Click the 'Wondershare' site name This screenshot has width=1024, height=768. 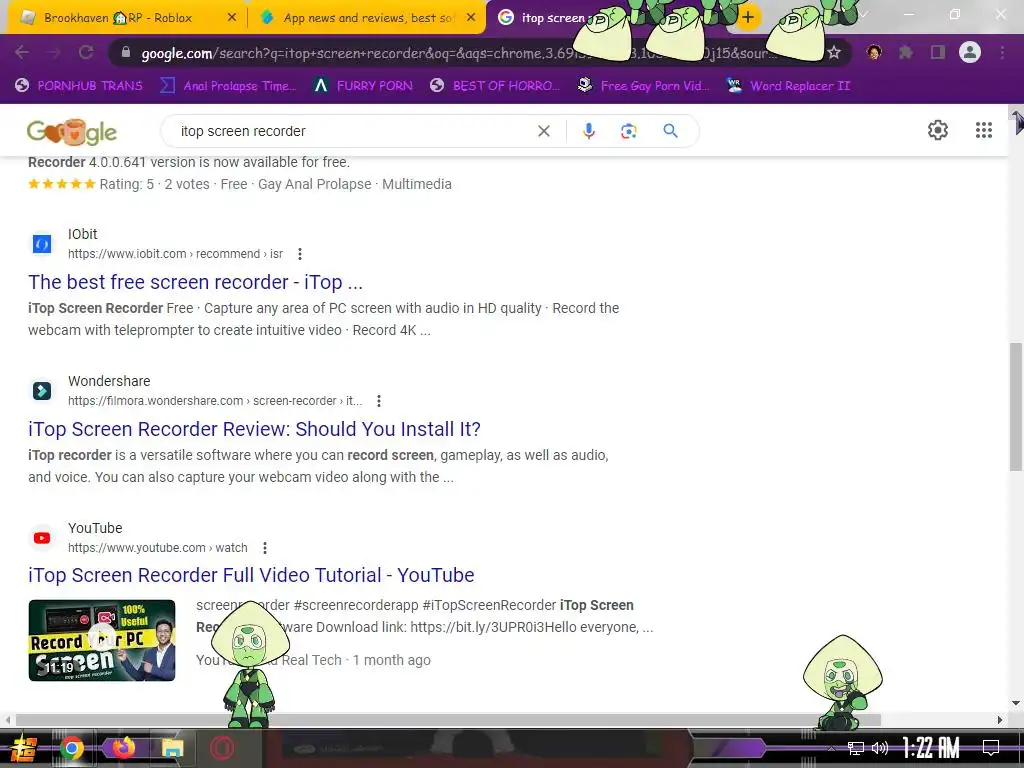pos(109,381)
